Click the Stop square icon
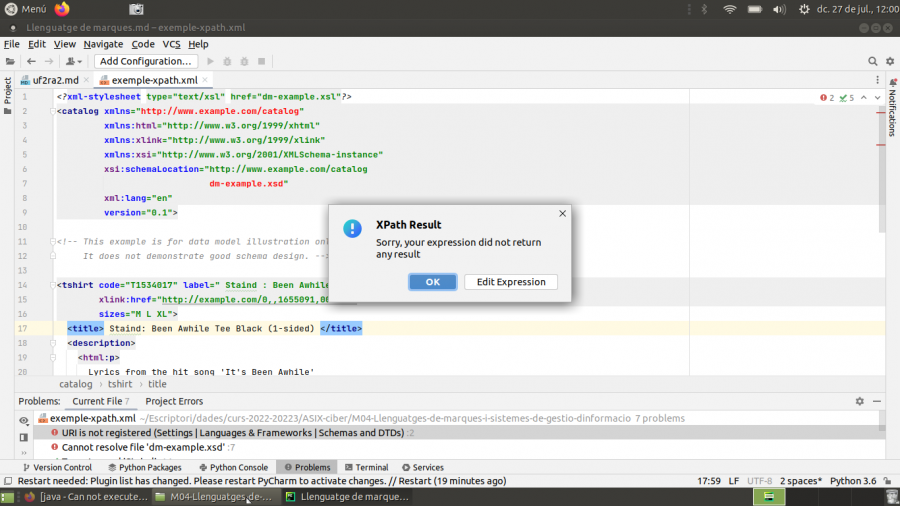 262,61
